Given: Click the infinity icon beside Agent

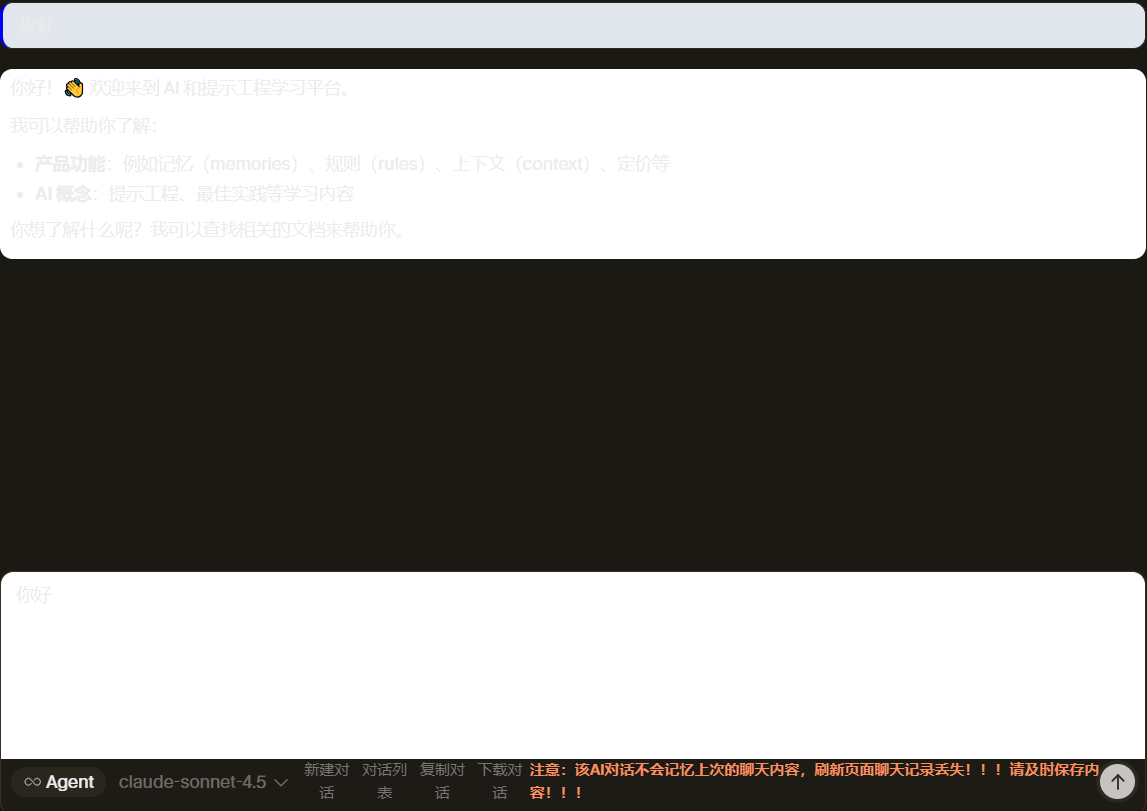Looking at the screenshot, I should pyautogui.click(x=32, y=782).
